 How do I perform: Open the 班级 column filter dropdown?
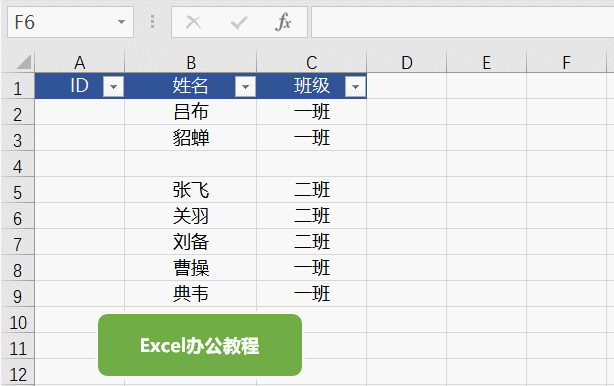[356, 87]
